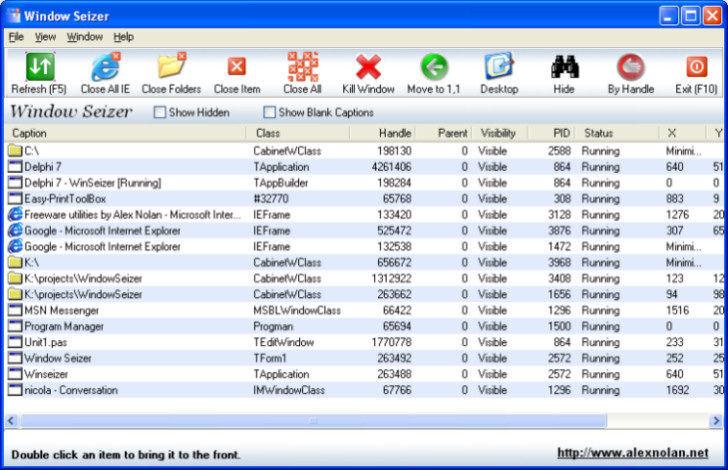Image resolution: width=728 pixels, height=470 pixels.
Task: Click the icon next to nicola - Conversation
Action: point(15,390)
